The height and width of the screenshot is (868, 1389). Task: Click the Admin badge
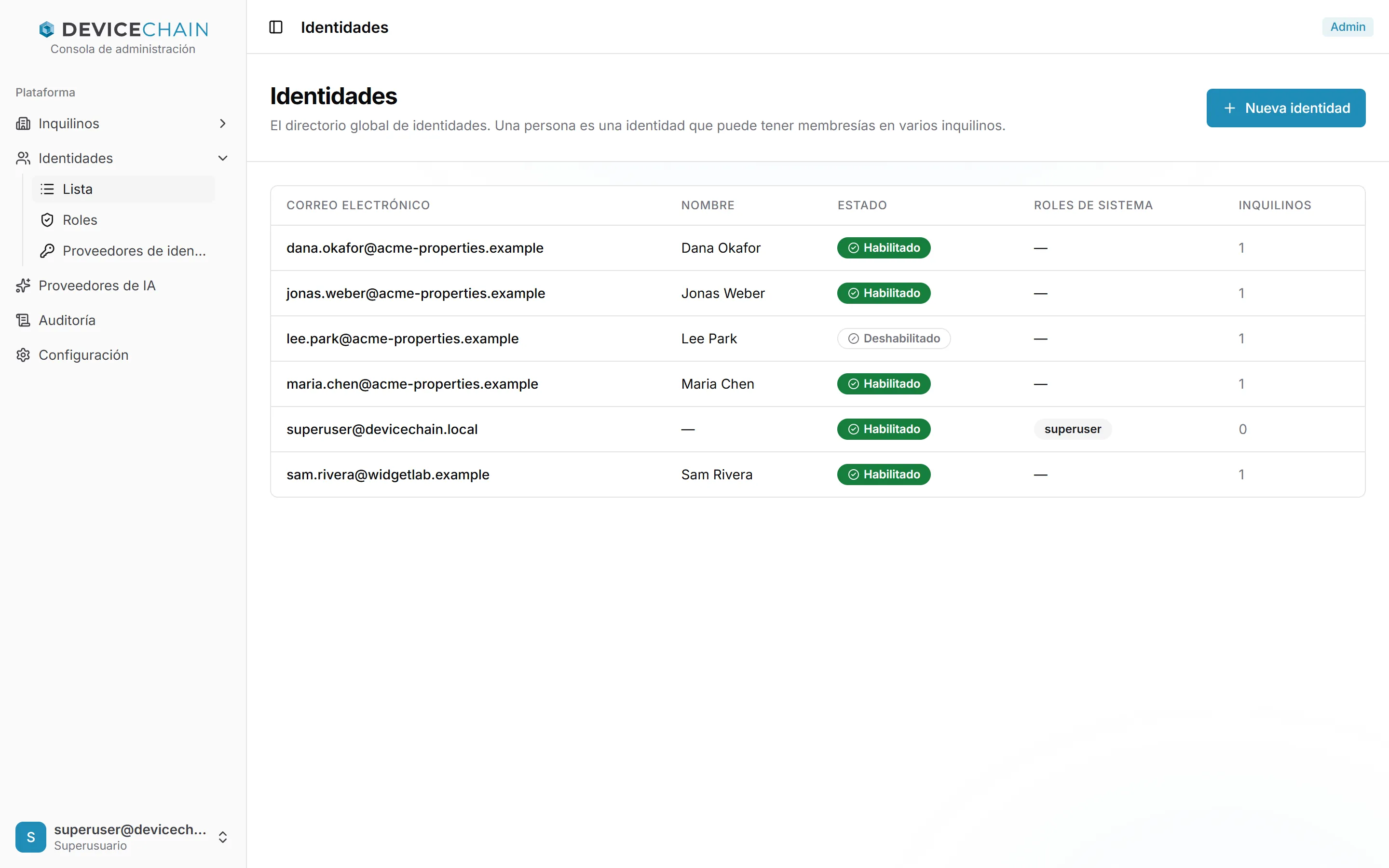click(1347, 27)
